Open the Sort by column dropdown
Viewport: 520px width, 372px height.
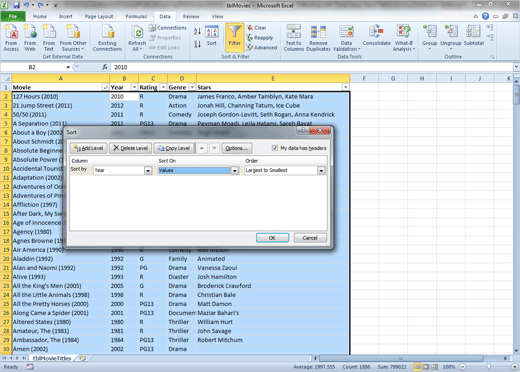click(148, 171)
